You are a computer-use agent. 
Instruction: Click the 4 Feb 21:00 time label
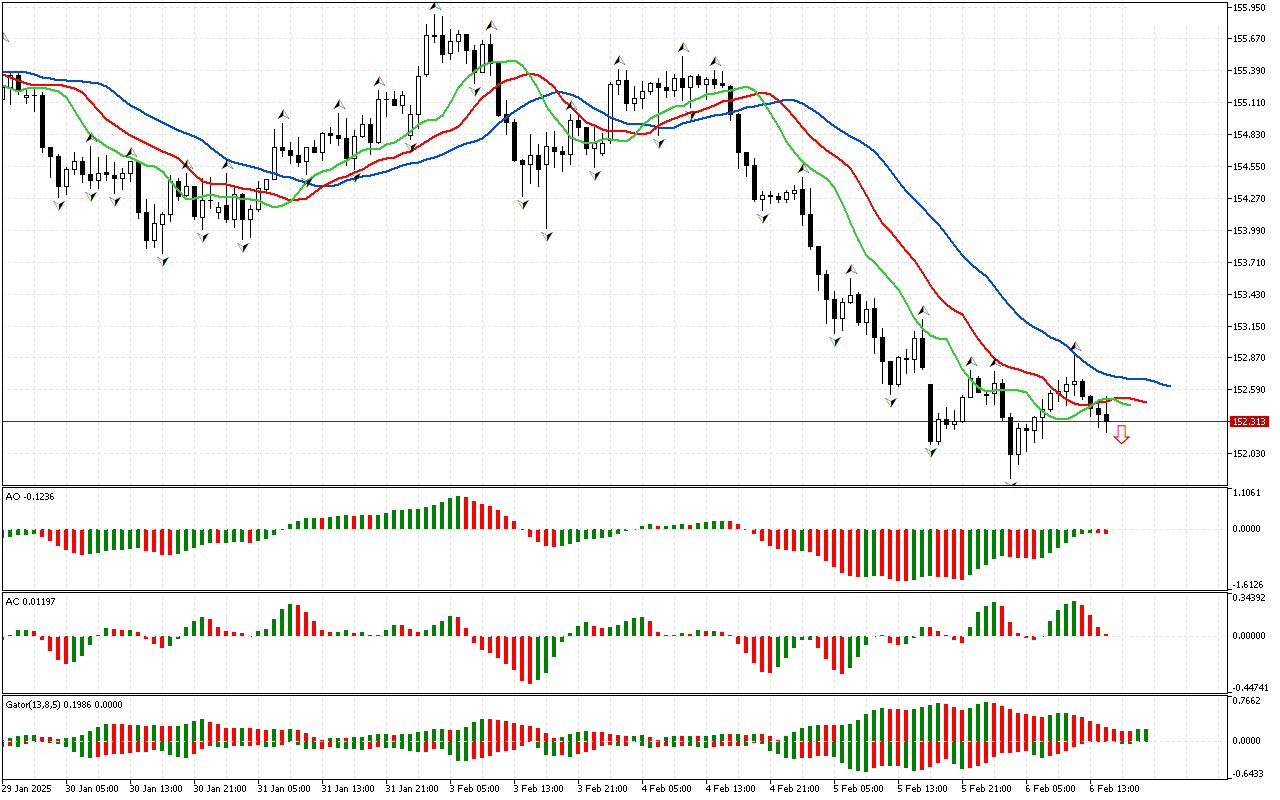pyautogui.click(x=792, y=789)
